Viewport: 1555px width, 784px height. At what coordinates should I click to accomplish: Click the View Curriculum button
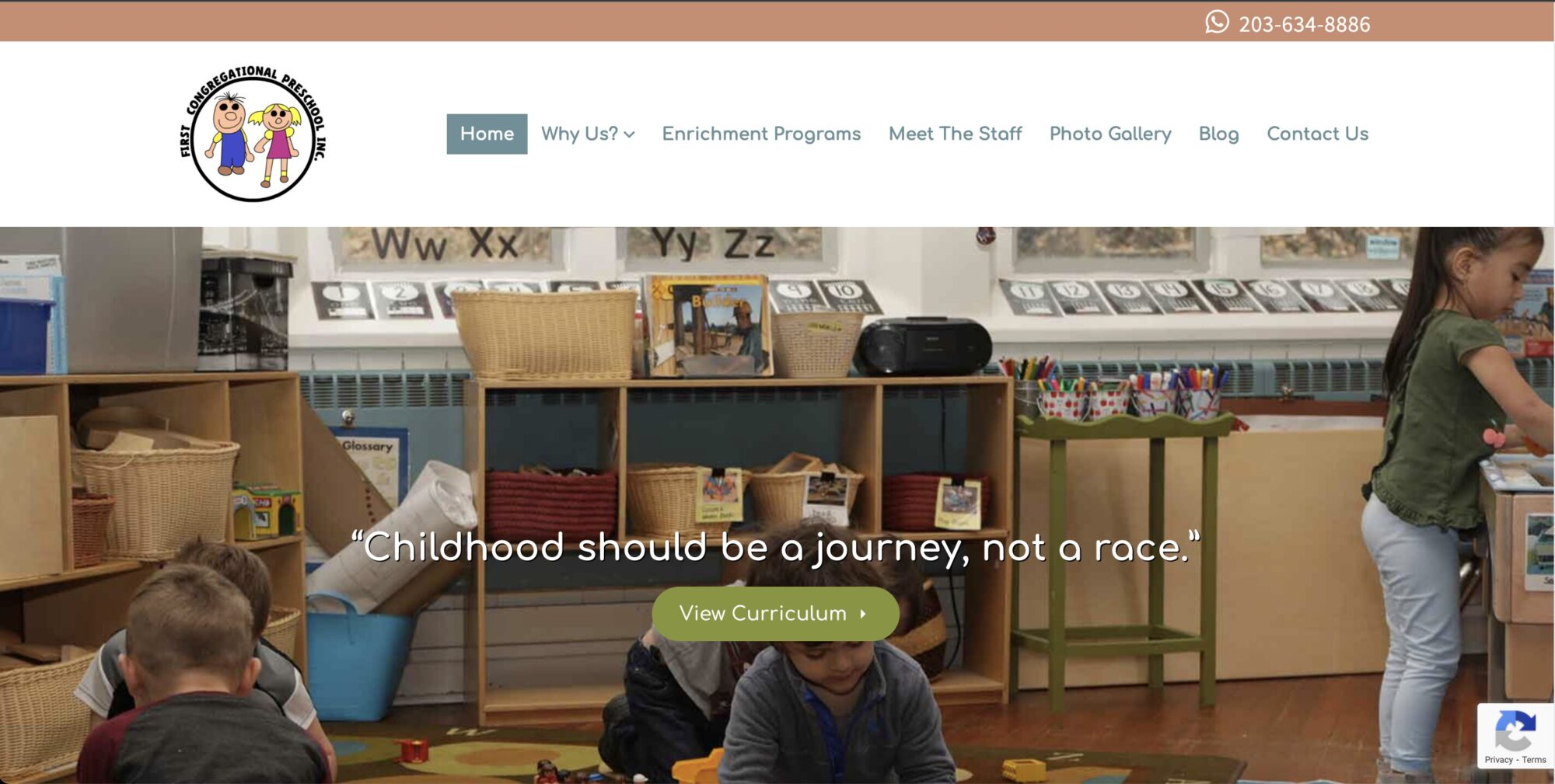(x=775, y=614)
